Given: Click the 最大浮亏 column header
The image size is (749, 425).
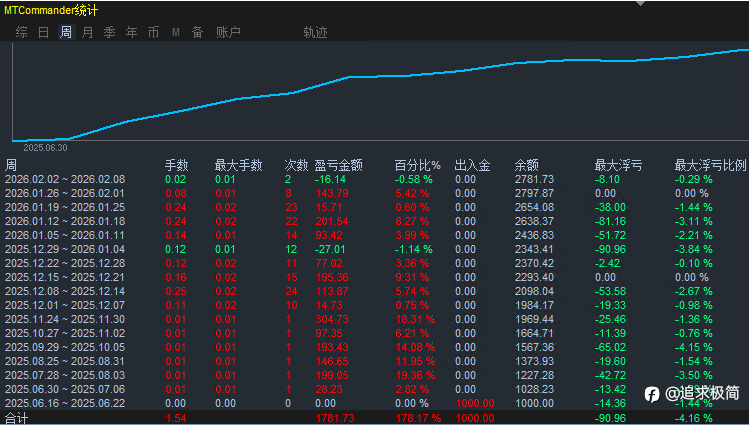Looking at the screenshot, I should (x=618, y=165).
